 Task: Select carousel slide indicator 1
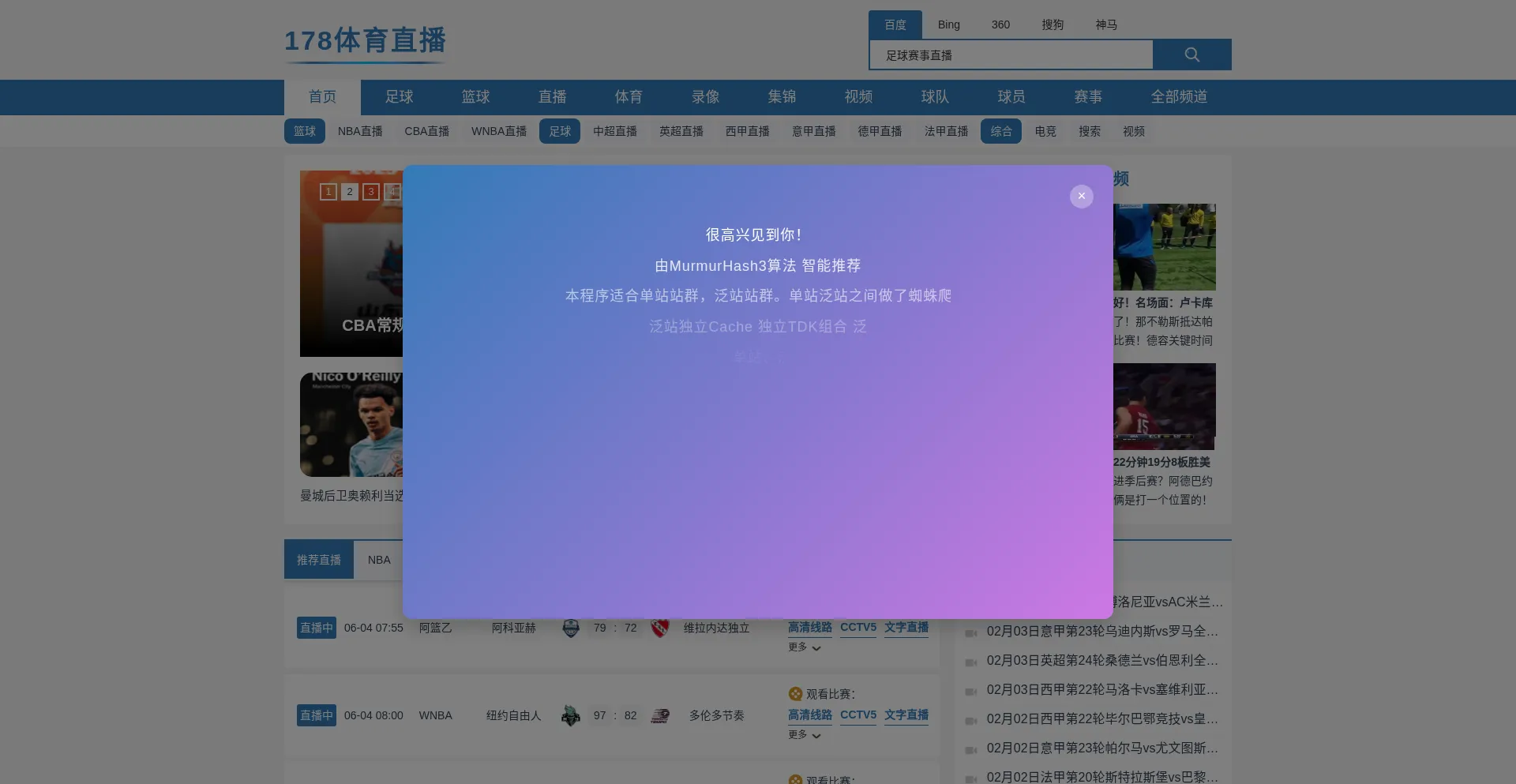[328, 192]
